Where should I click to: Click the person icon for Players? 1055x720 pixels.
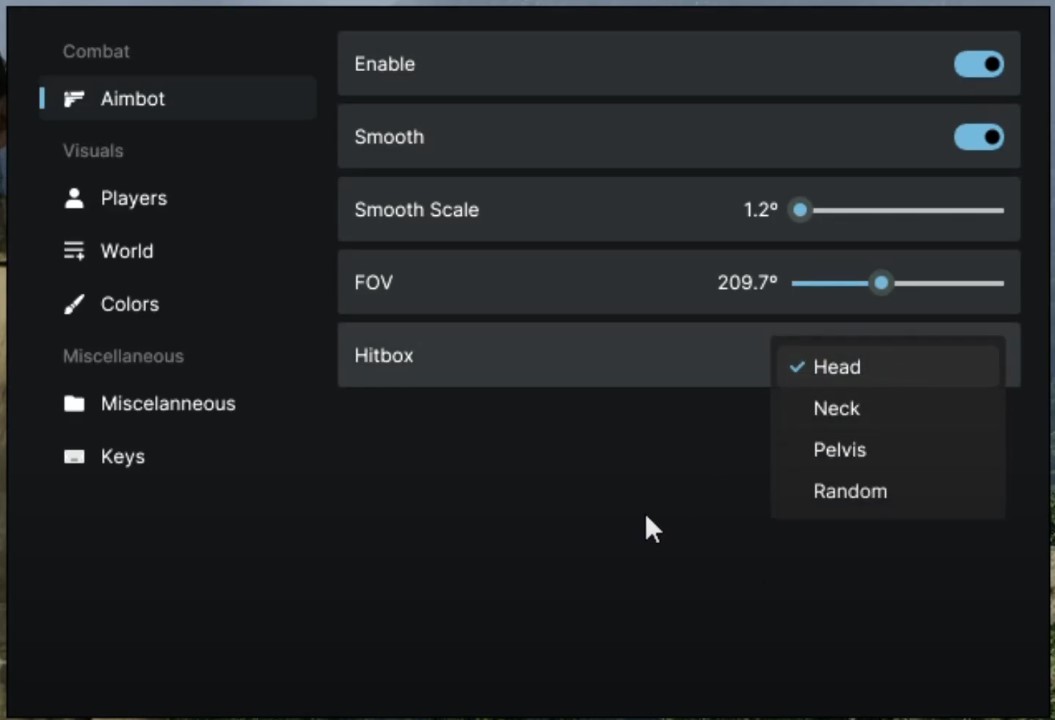coord(74,198)
